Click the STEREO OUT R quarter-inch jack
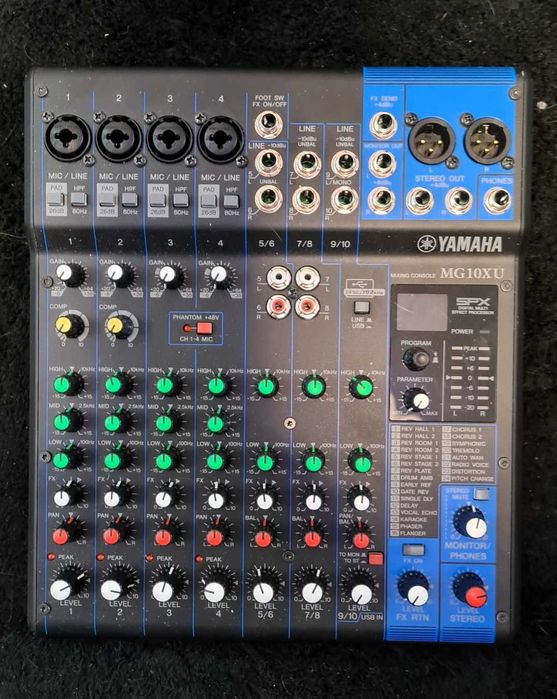Viewport: 557px width, 699px height. [x=458, y=201]
